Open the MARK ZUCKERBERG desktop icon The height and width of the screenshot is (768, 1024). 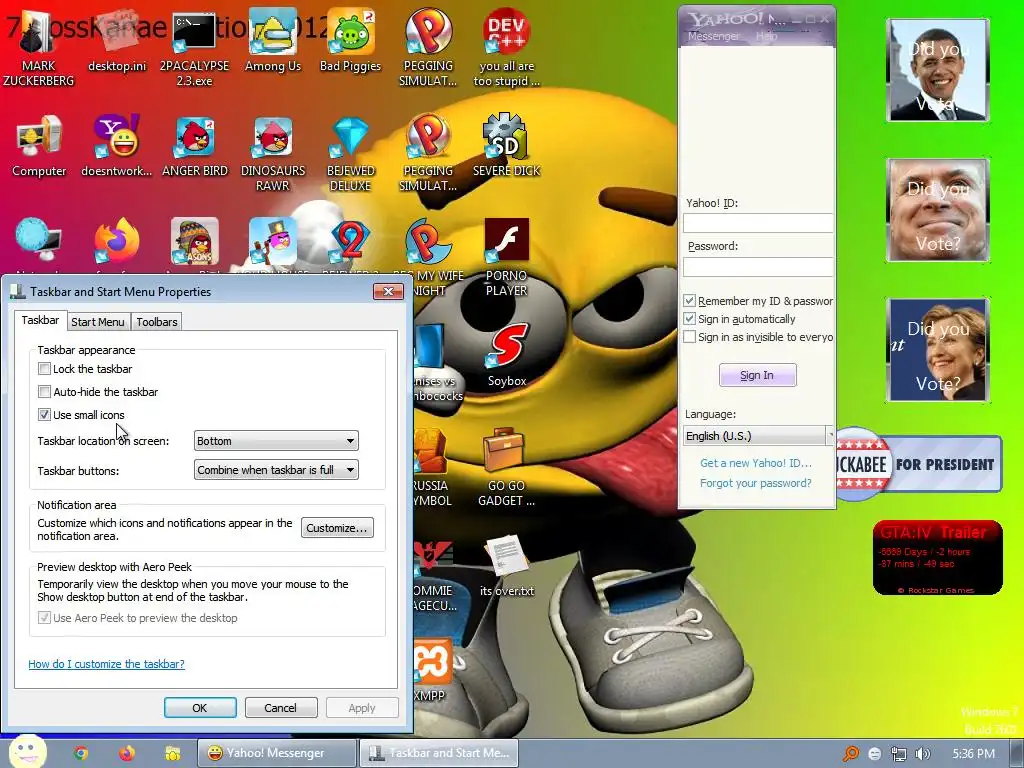click(x=38, y=49)
